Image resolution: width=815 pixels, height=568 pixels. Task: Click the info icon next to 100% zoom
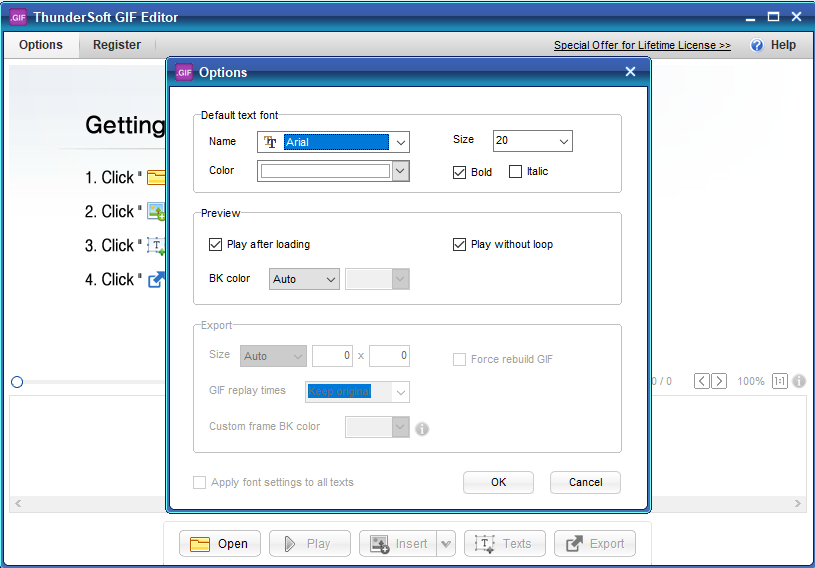pos(799,381)
